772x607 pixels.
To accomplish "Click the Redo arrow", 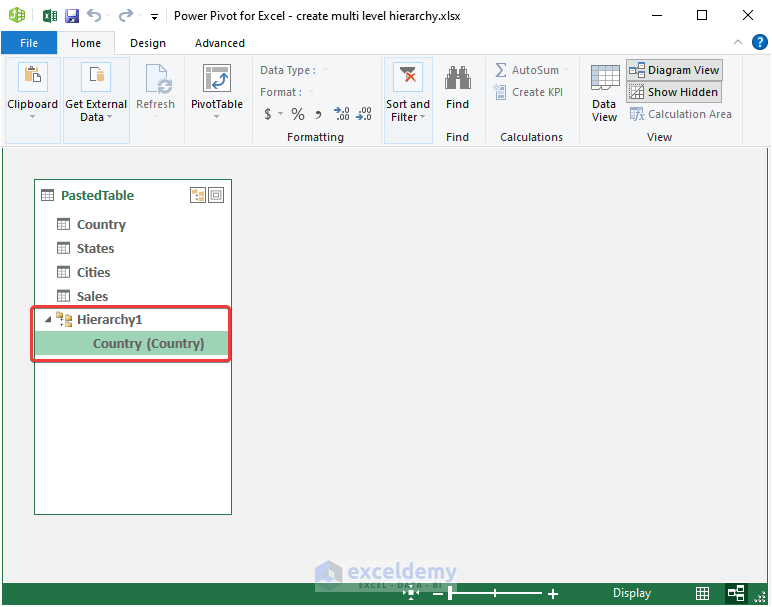I will pos(126,16).
